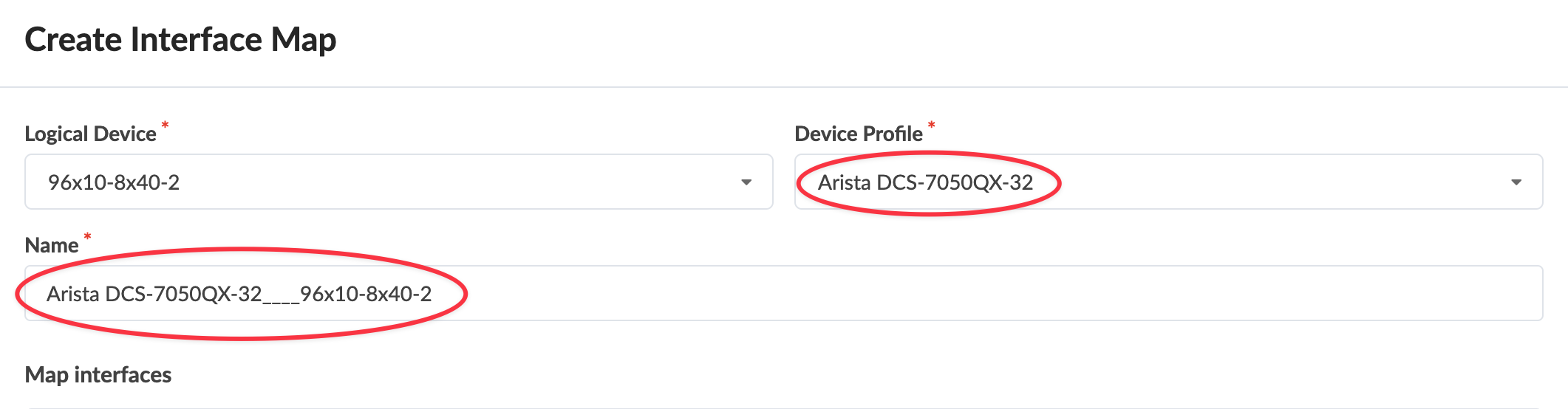Click the red asterisk beside Logical Device

[x=165, y=124]
